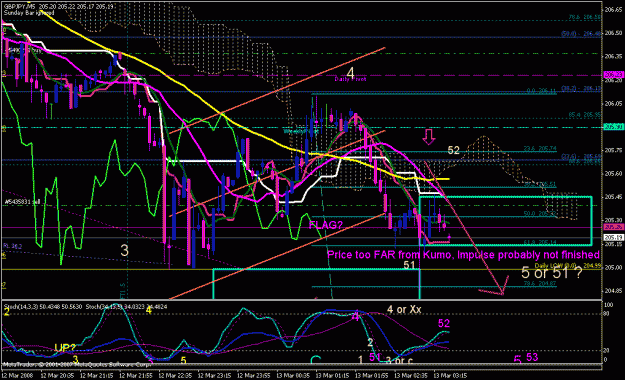625x380 pixels.
Task: Click the yellow '2' label in stochastic panel
Action: (6, 312)
